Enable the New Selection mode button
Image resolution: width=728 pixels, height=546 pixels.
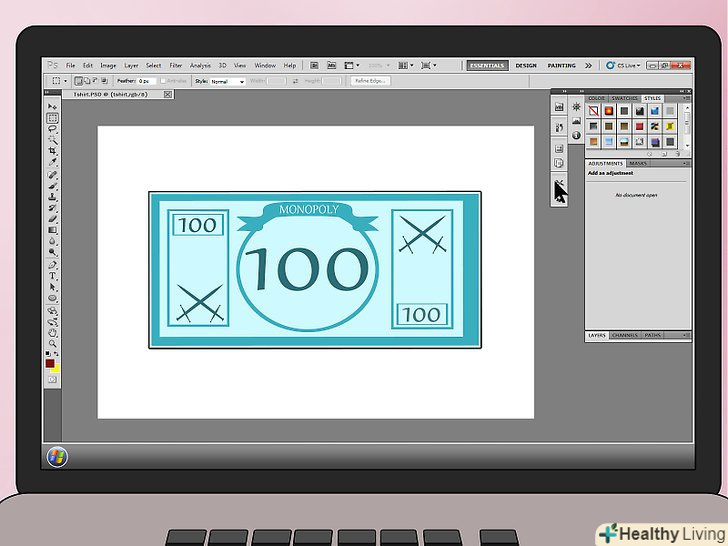[79, 81]
